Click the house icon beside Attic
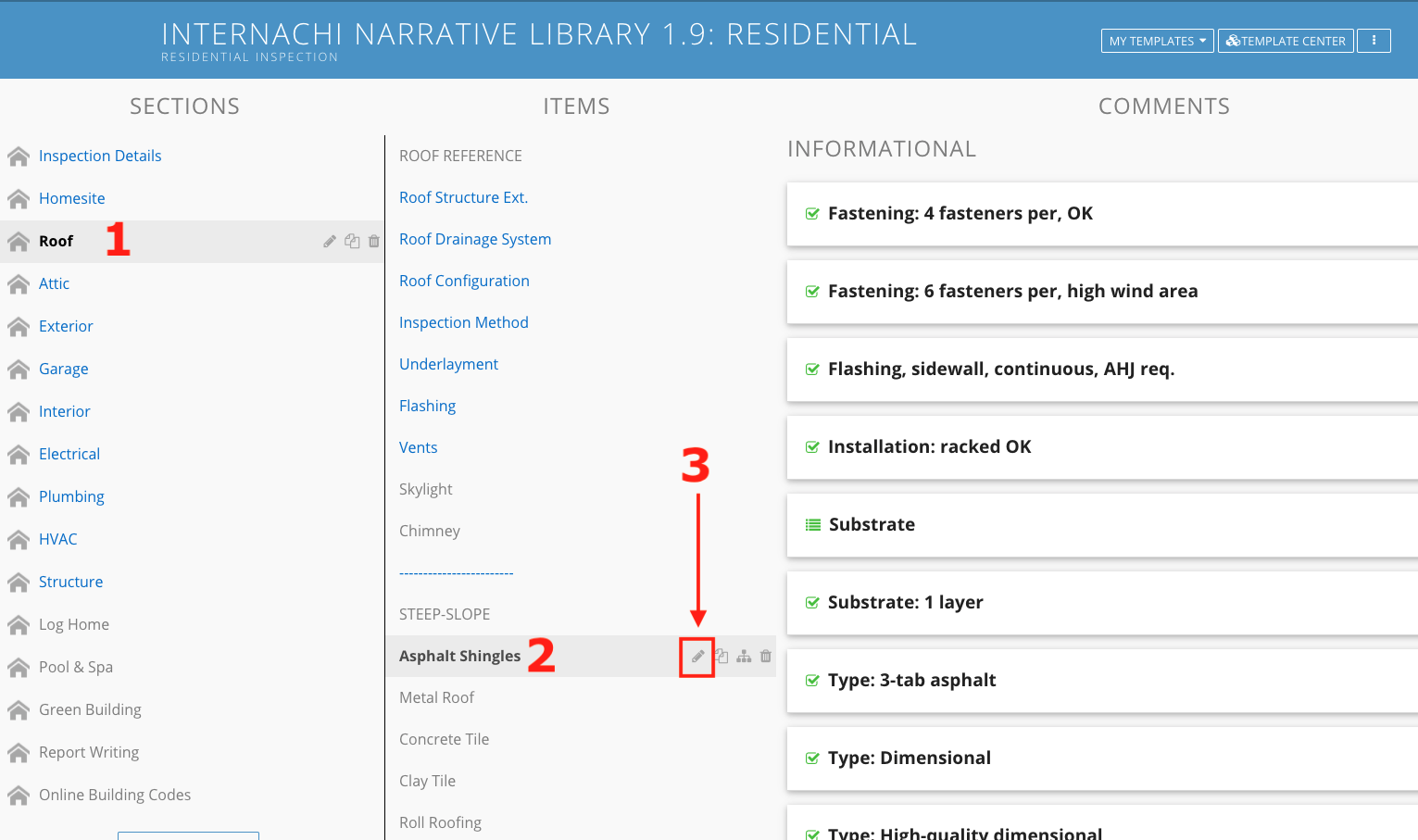Screen dimensions: 1418x840 pos(19,284)
